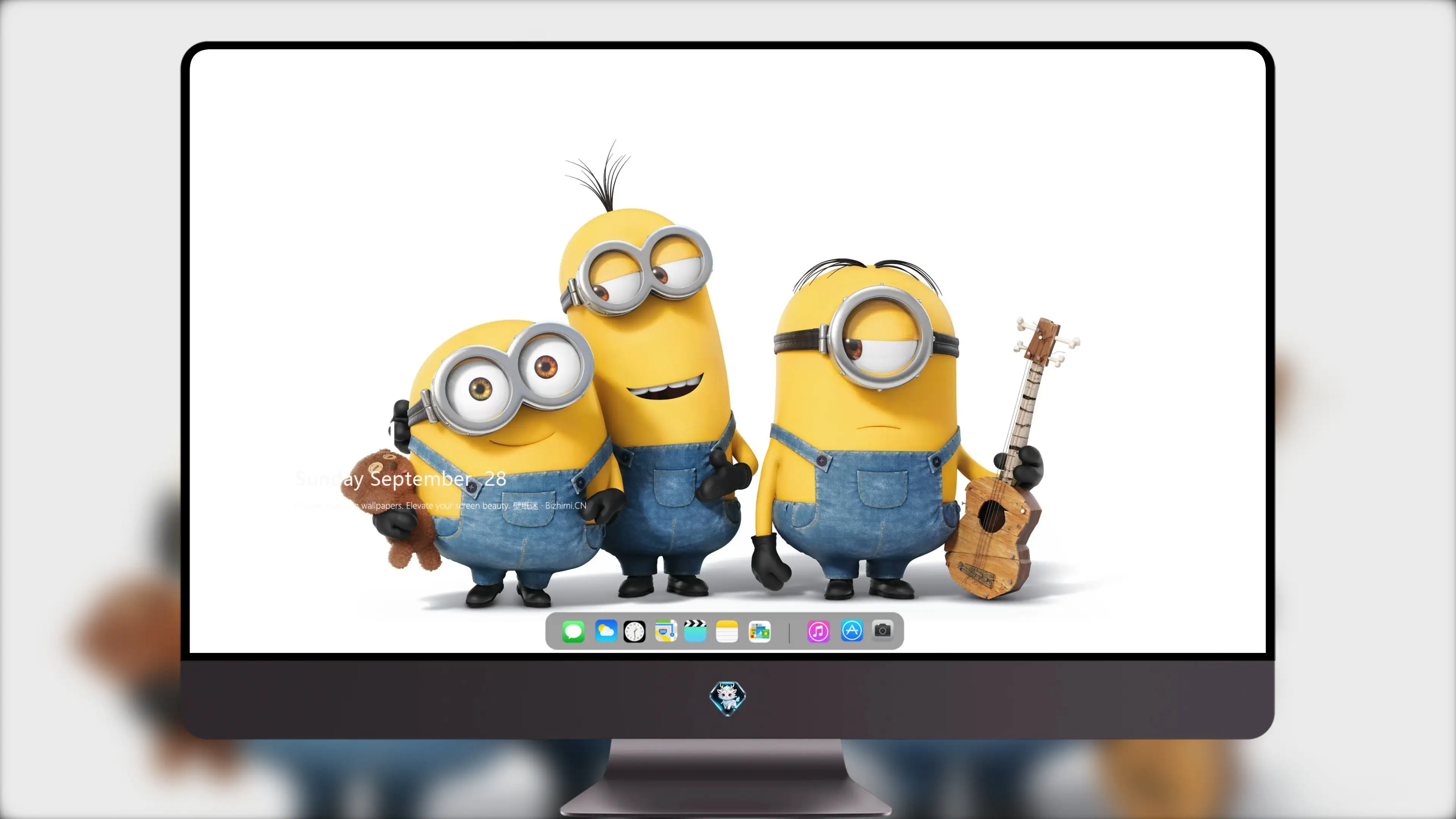Launch the pink iTunes Store music app

[819, 631]
